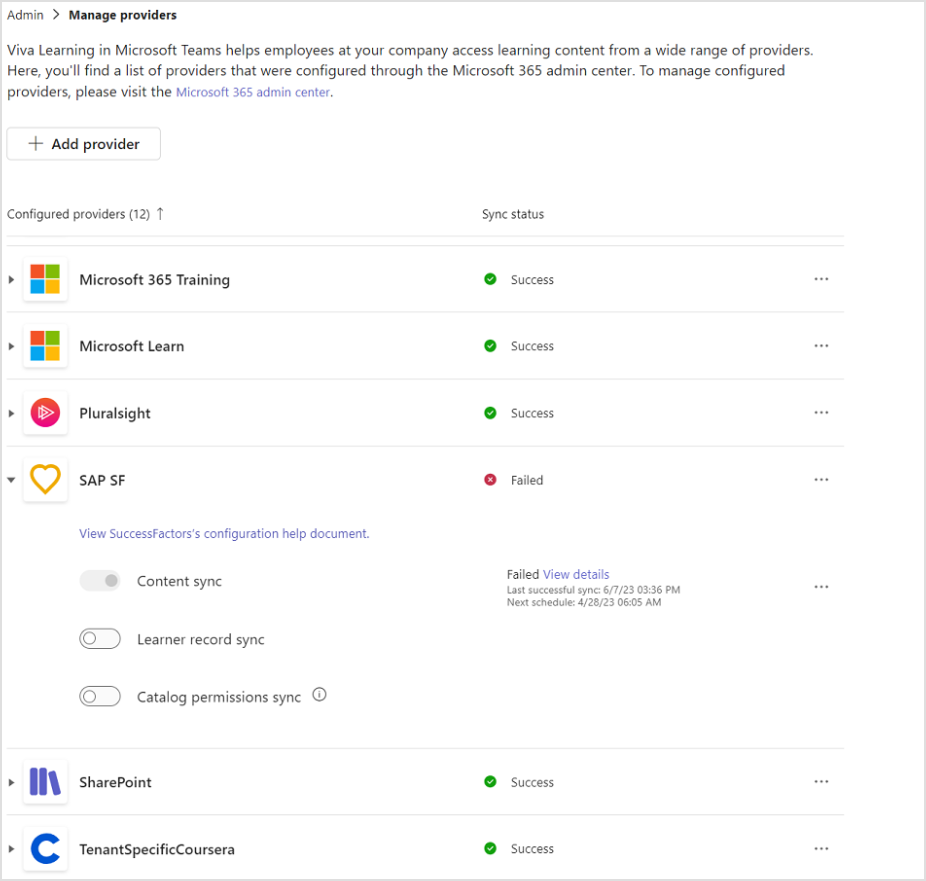Enable the Learner record sync toggle
The image size is (926, 881).
point(100,639)
